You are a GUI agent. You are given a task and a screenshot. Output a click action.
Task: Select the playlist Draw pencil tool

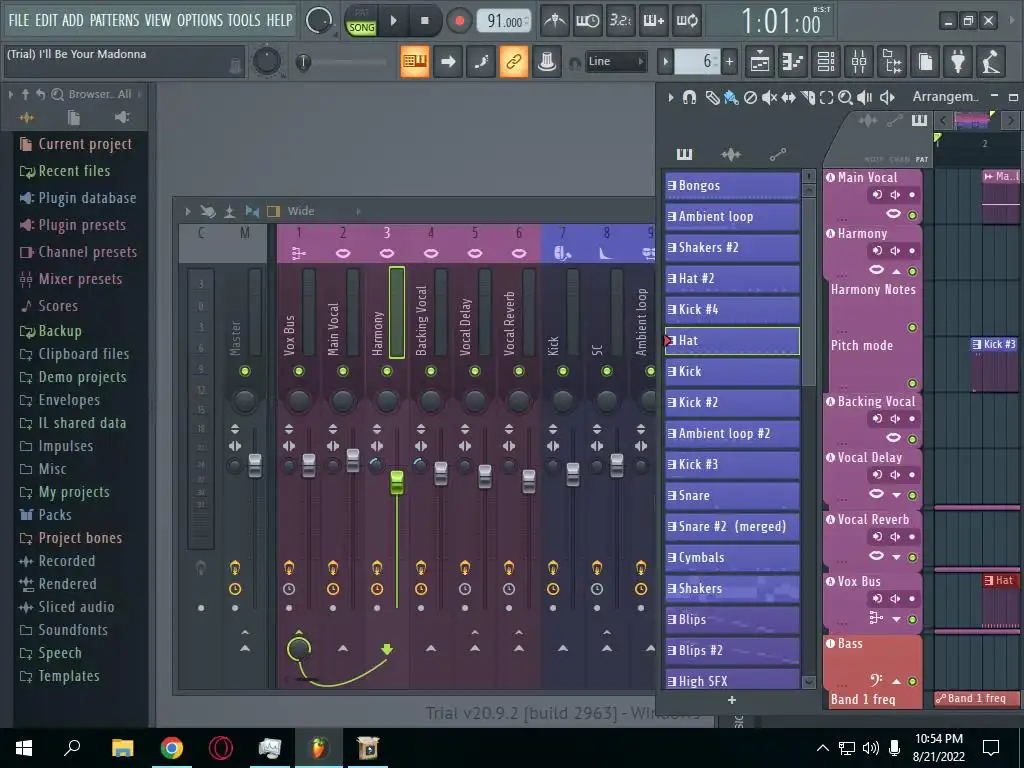tap(712, 97)
